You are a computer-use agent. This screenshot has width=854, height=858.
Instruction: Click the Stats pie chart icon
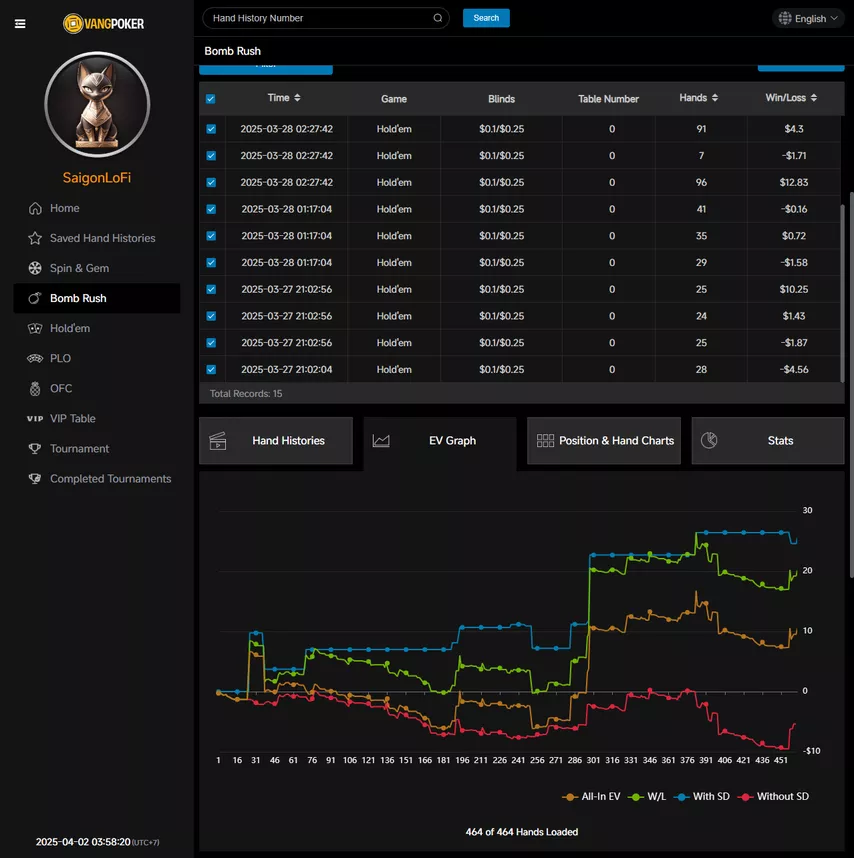coord(709,441)
